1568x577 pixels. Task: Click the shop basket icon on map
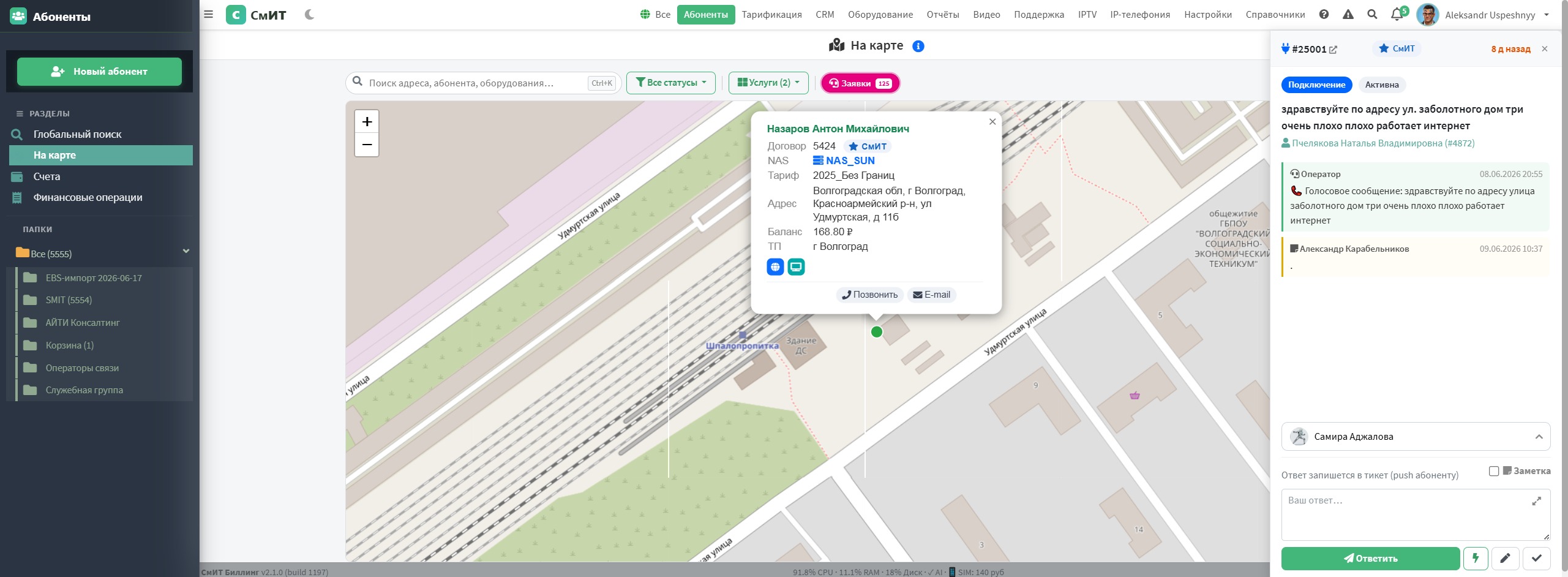(1135, 396)
